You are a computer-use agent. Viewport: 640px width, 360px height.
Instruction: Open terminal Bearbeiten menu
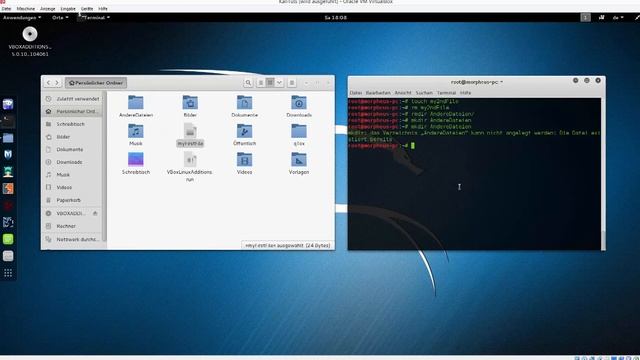click(378, 93)
